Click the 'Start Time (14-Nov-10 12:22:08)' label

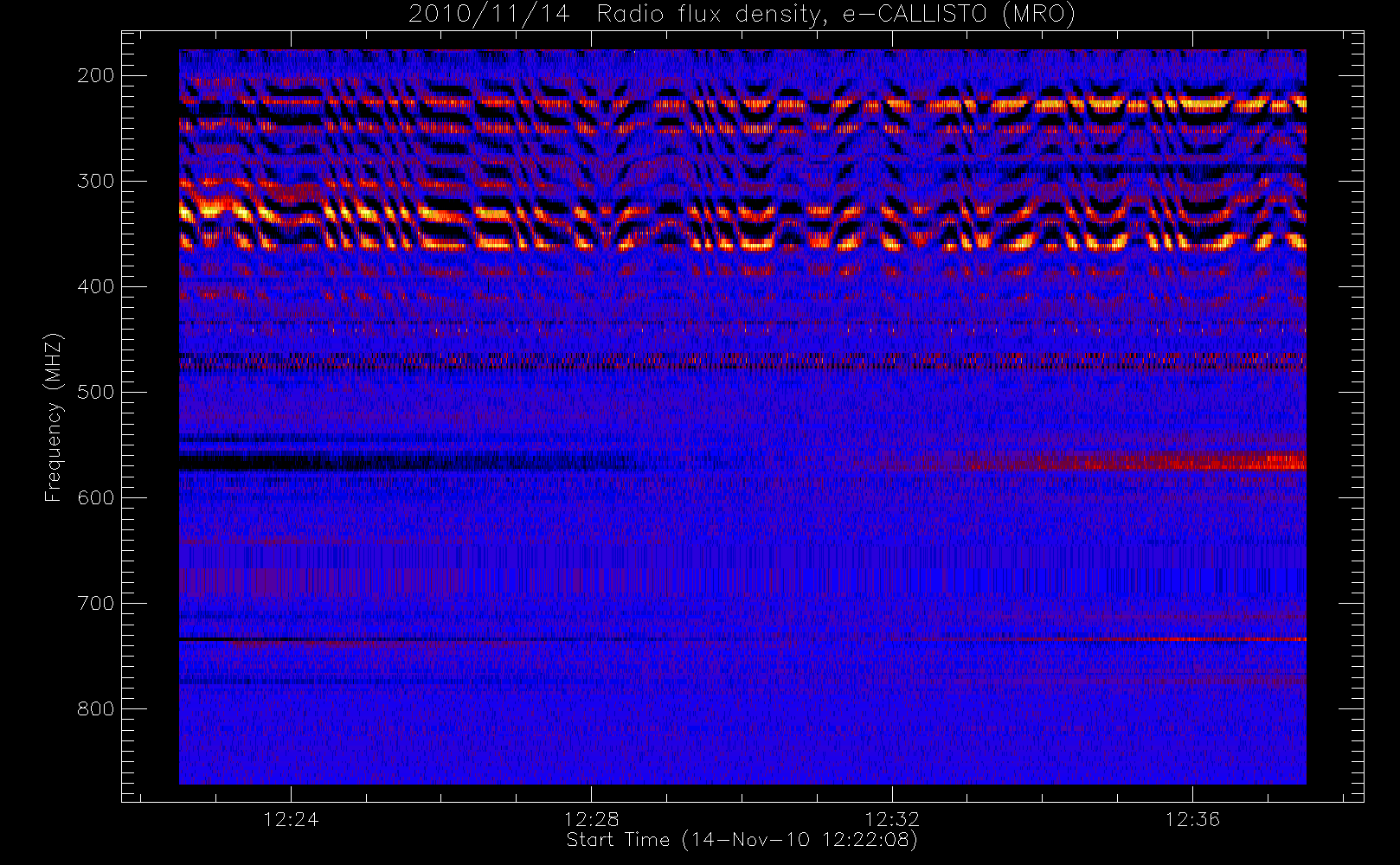pyautogui.click(x=742, y=840)
